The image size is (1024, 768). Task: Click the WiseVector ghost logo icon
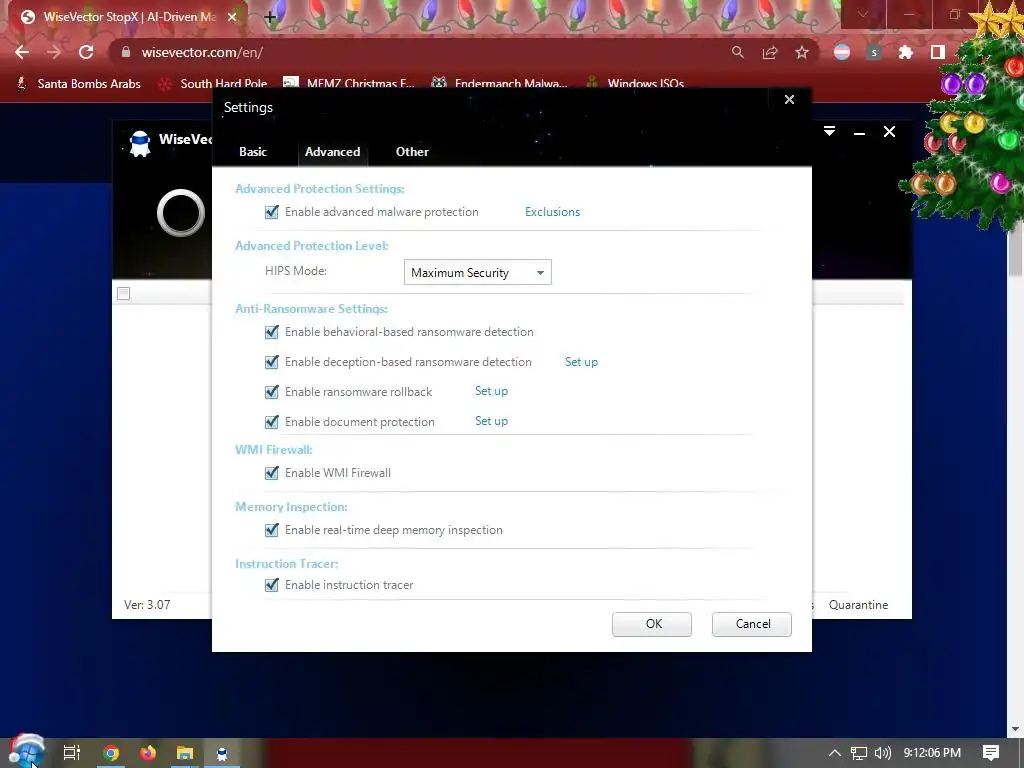click(x=140, y=144)
